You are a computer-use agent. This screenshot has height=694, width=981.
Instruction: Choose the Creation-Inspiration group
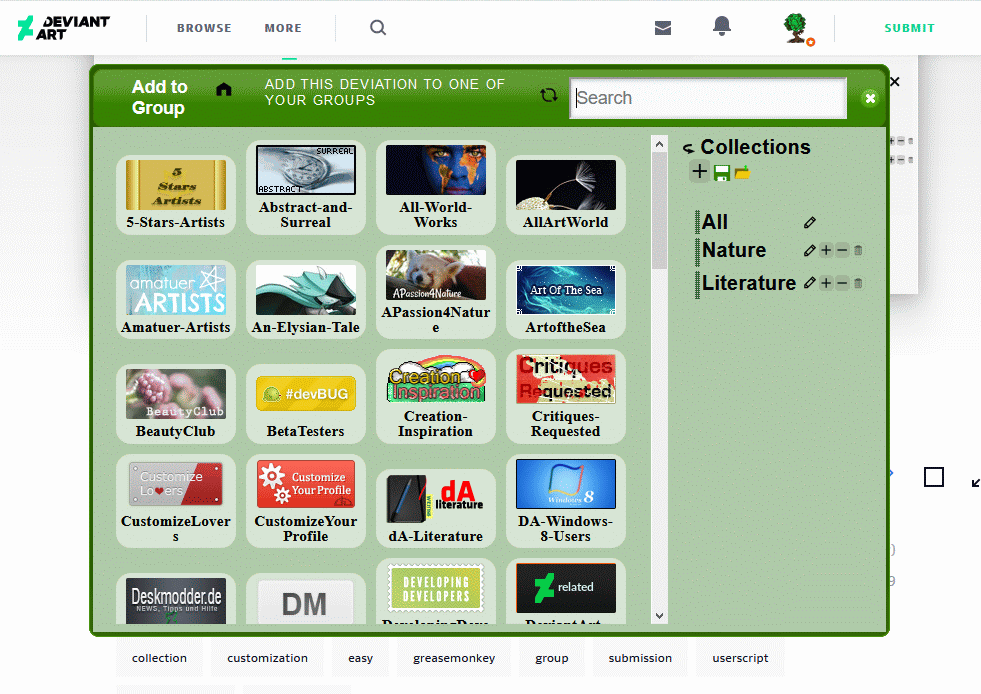click(x=435, y=396)
